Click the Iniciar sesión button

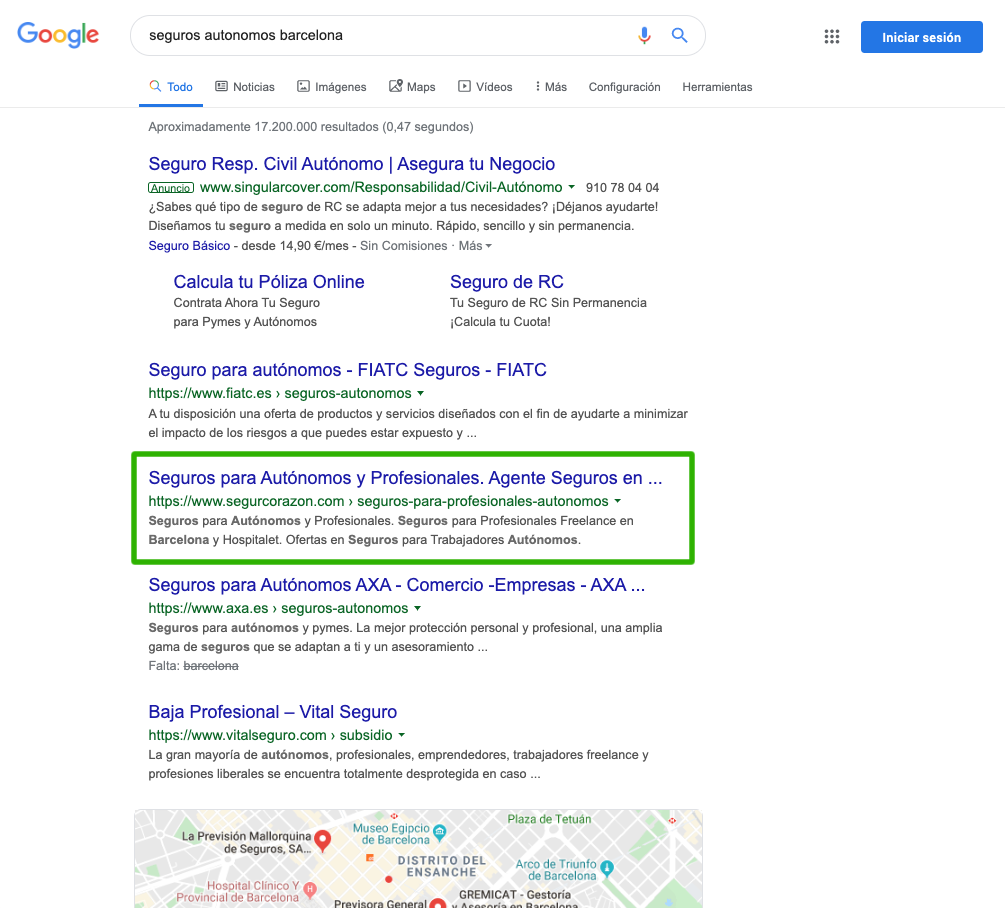click(x=922, y=37)
